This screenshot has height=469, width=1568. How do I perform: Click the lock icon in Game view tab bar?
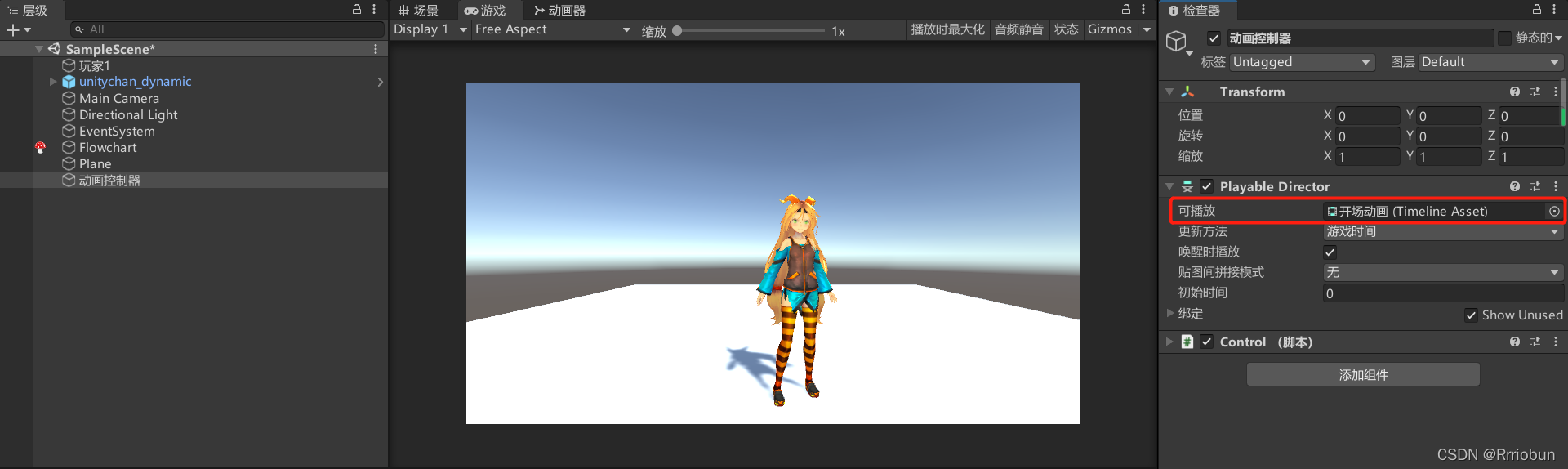pos(1126,9)
